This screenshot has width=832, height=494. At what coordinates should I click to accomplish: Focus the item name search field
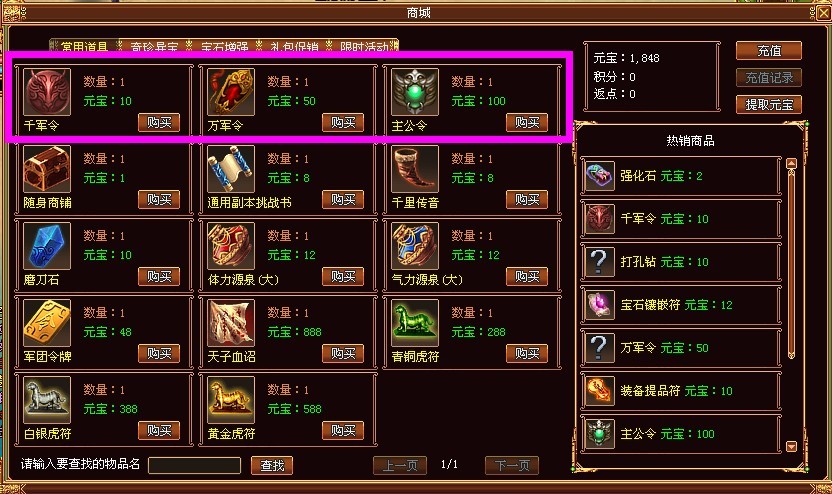coord(195,465)
